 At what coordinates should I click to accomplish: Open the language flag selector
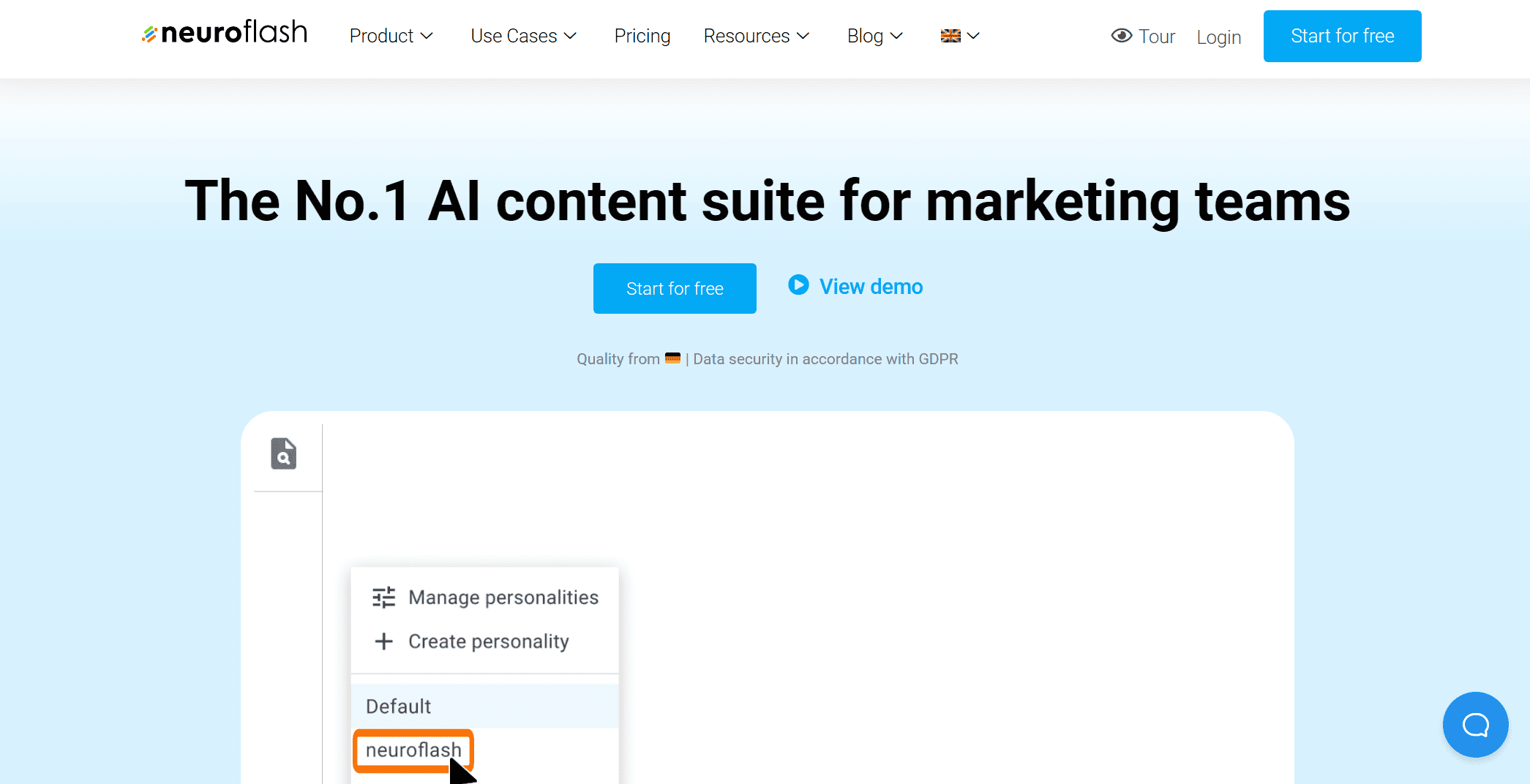click(960, 36)
